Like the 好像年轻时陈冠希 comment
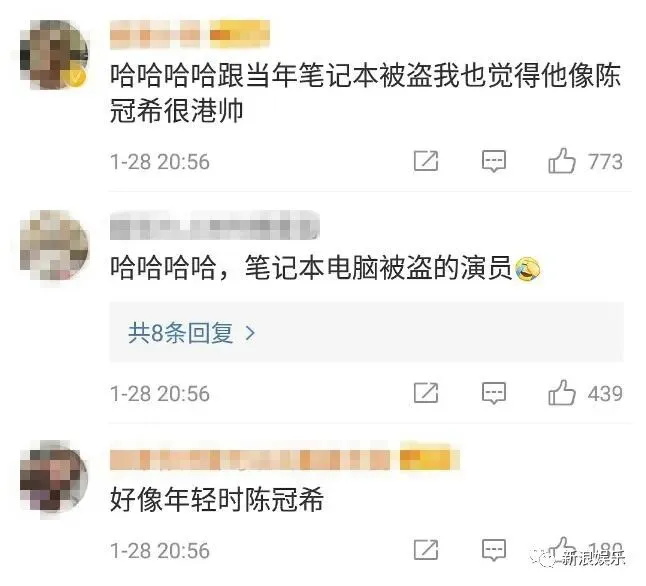This screenshot has height=586, width=646. click(562, 550)
